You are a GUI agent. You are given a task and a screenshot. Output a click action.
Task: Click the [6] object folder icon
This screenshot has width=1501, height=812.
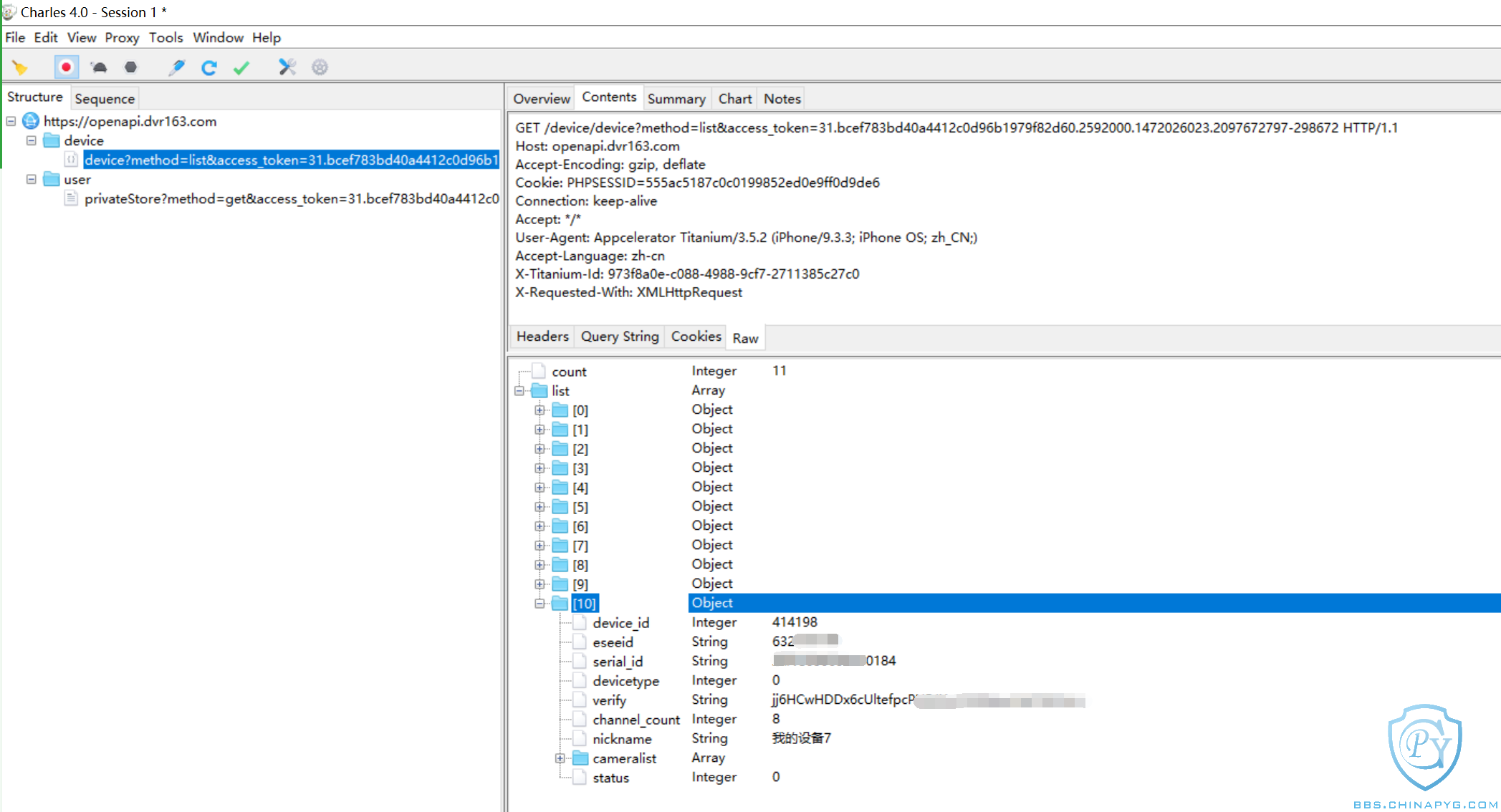[x=560, y=526]
